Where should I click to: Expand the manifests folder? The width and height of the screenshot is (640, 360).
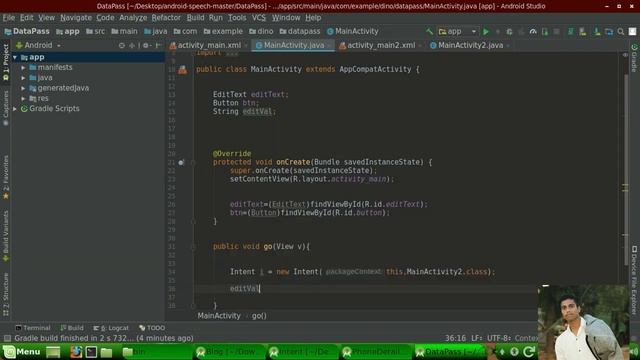pos(24,68)
